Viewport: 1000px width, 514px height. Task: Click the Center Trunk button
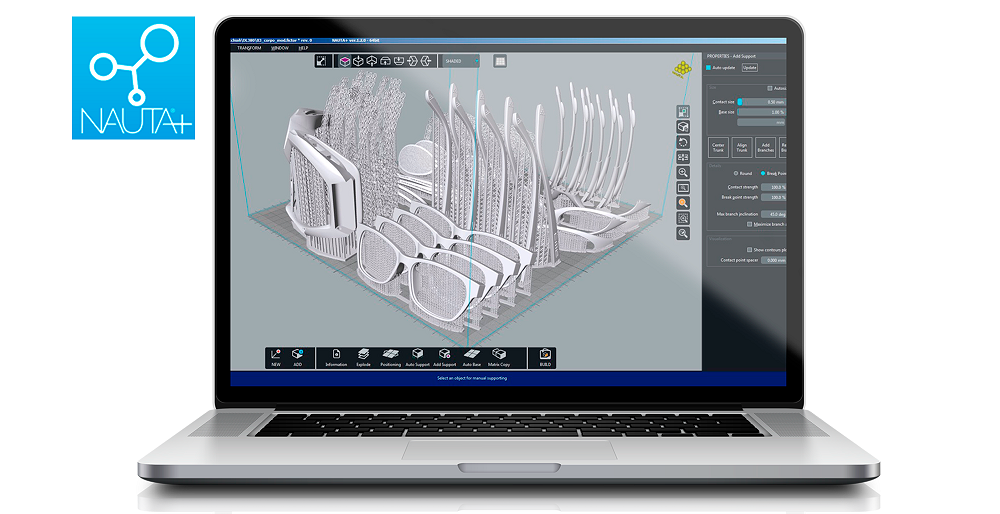(x=718, y=147)
